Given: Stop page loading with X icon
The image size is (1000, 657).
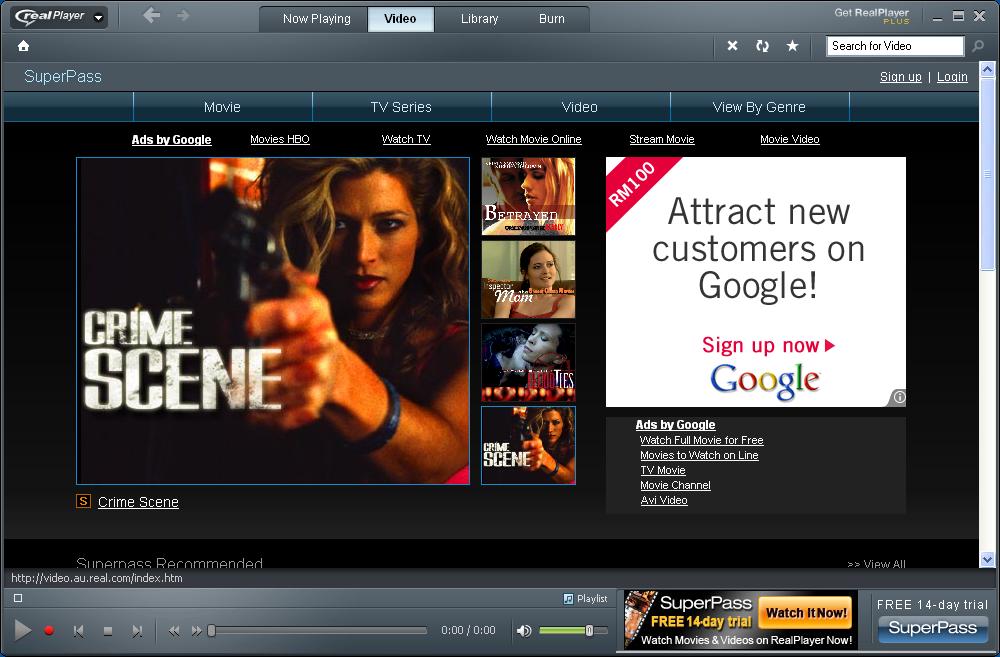Looking at the screenshot, I should point(732,46).
